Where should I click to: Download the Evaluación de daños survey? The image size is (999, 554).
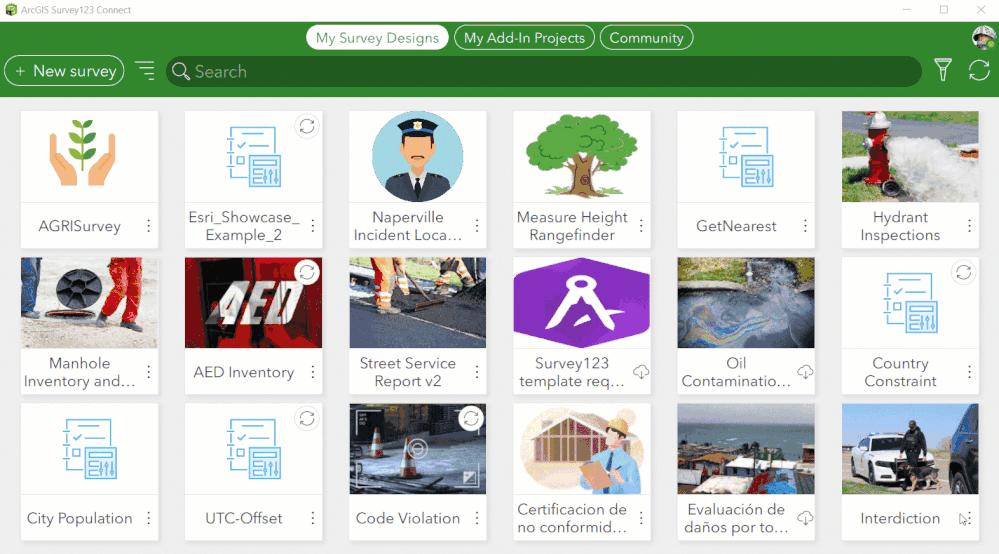[x=805, y=518]
